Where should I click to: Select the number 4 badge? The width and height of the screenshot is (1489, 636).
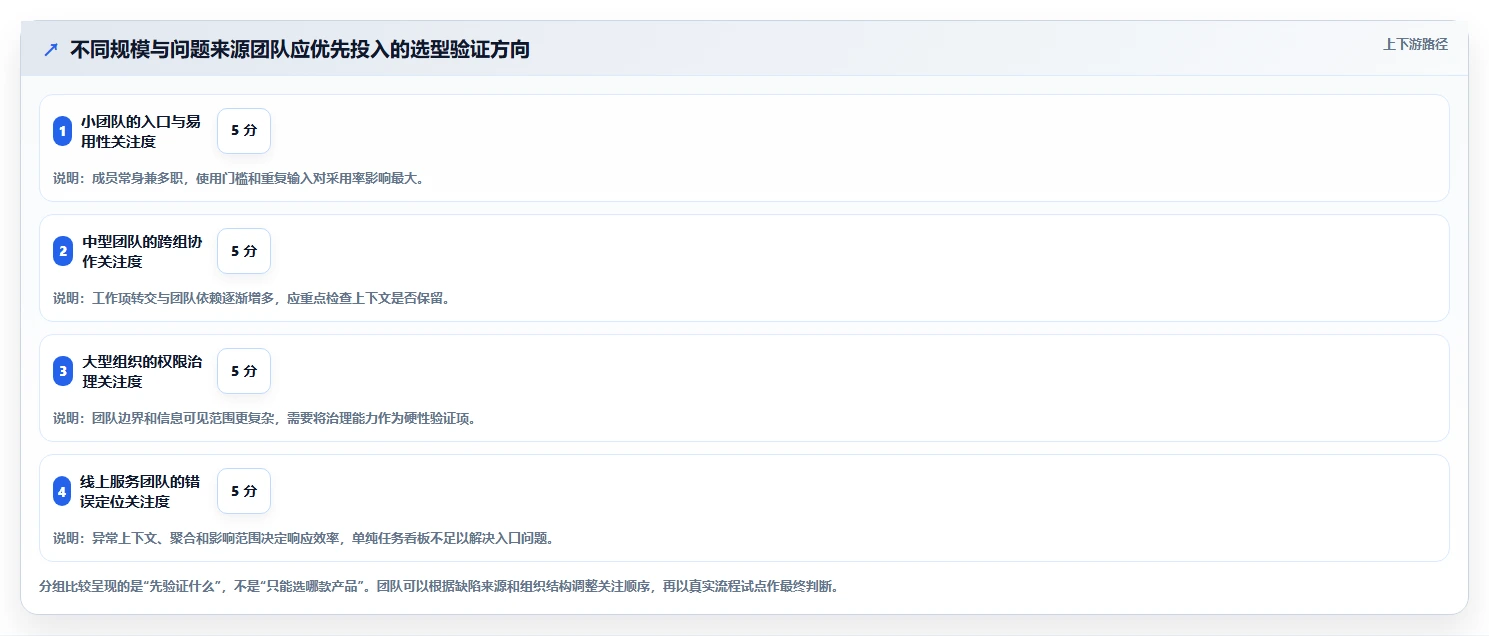(63, 491)
